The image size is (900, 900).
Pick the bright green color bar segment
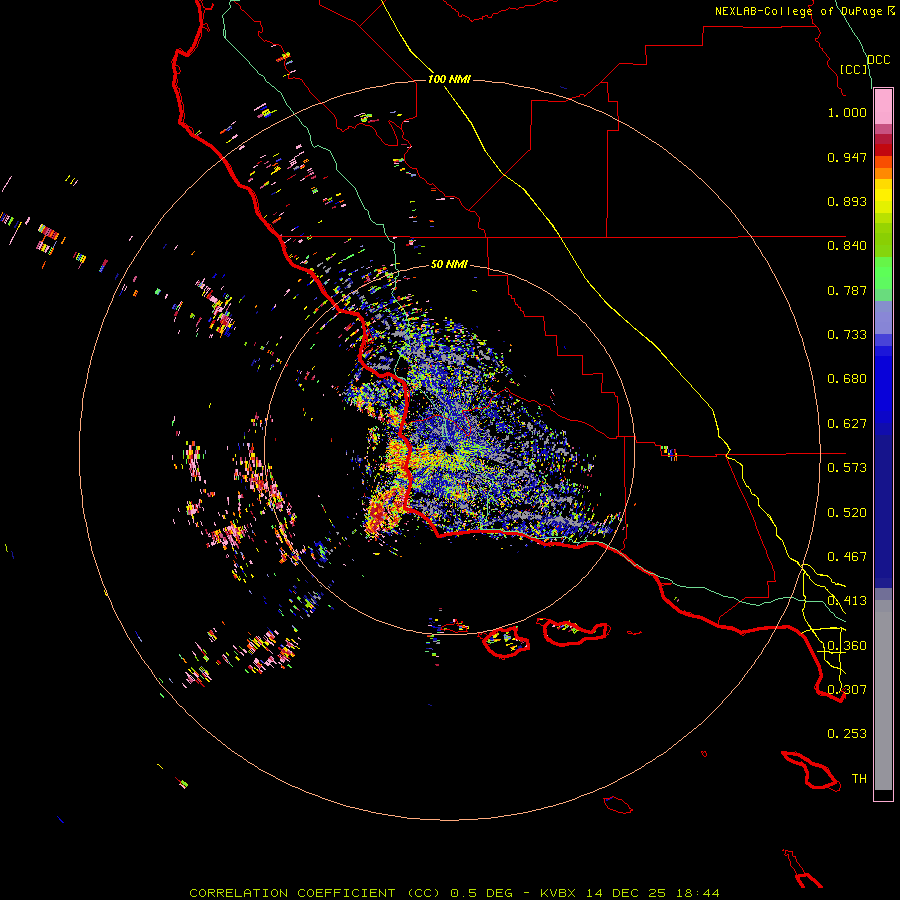[x=883, y=273]
